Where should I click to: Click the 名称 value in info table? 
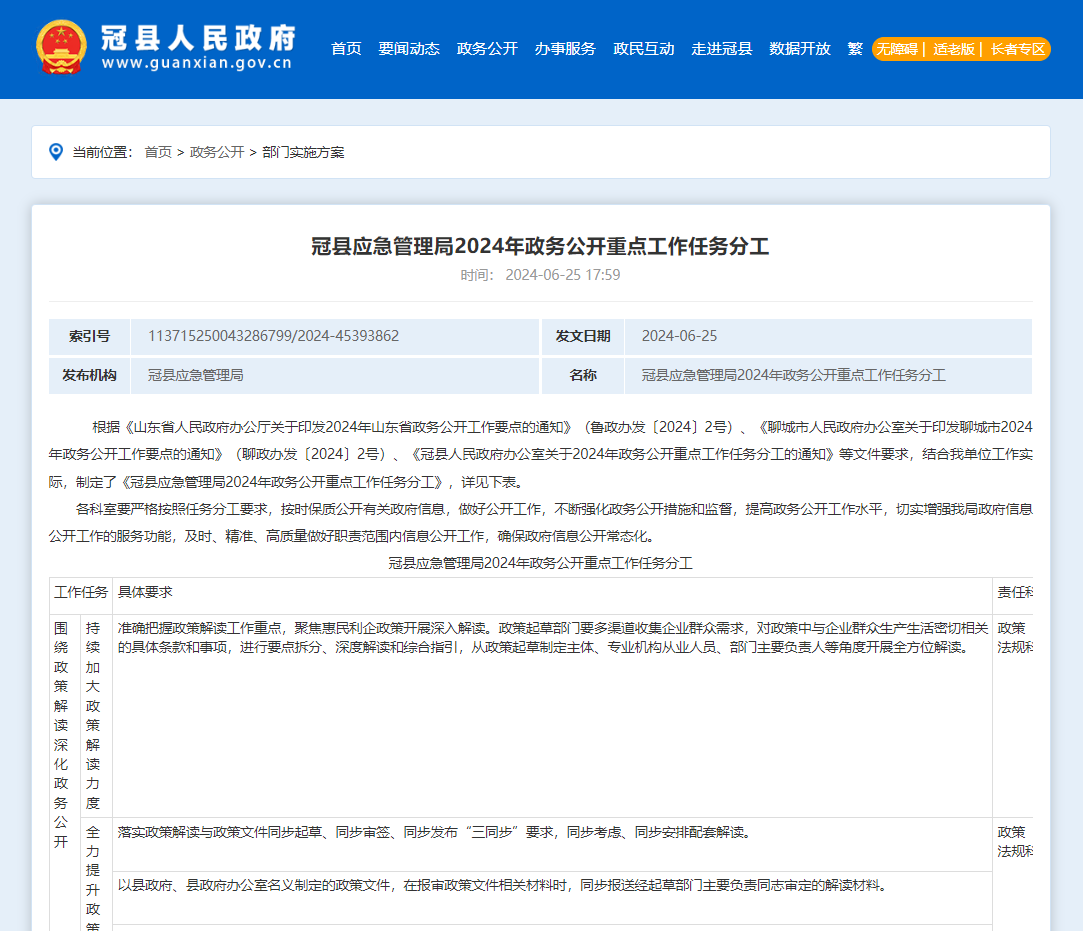(794, 375)
